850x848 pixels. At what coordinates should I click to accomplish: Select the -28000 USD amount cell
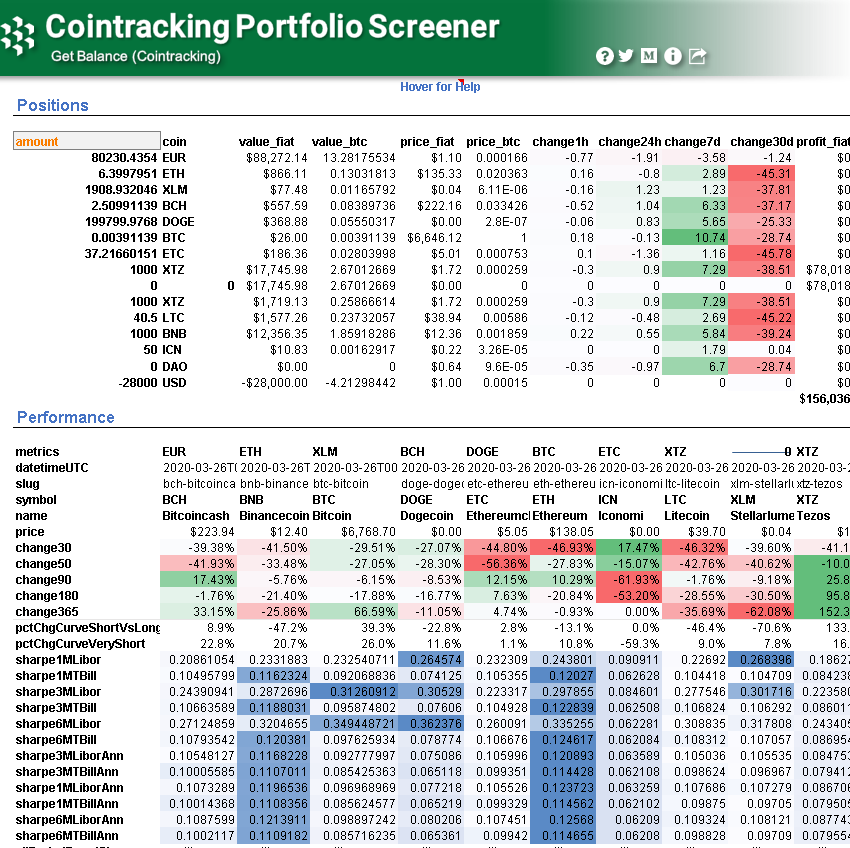point(138,383)
